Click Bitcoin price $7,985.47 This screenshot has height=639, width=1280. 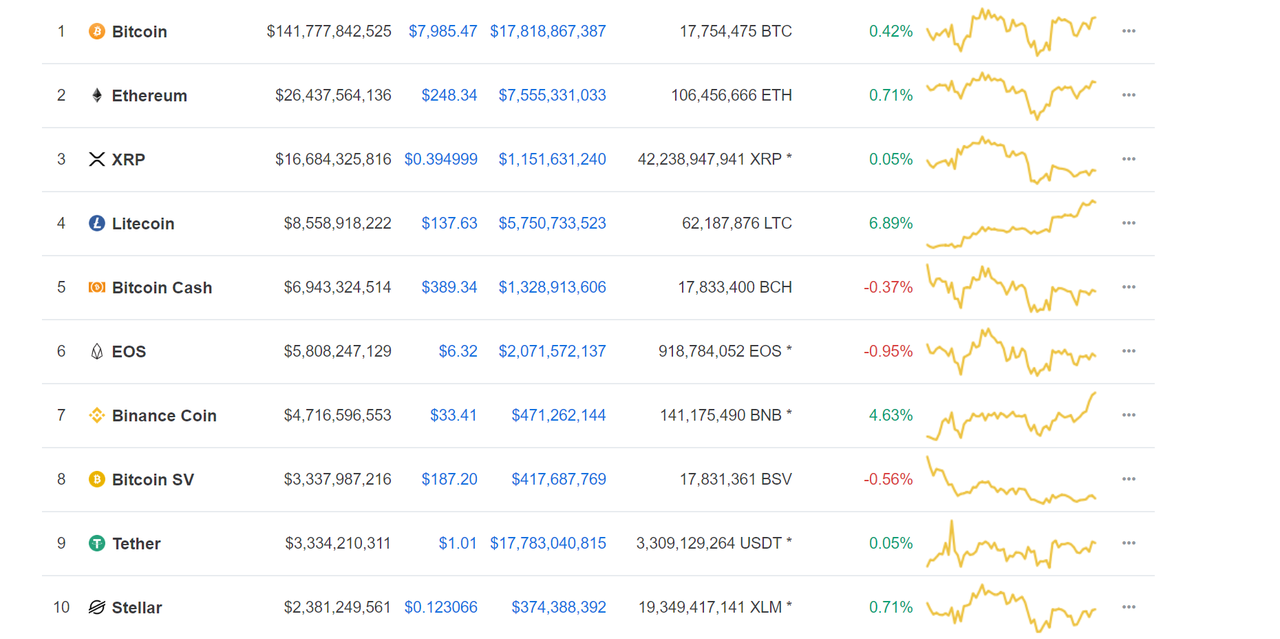(x=443, y=31)
